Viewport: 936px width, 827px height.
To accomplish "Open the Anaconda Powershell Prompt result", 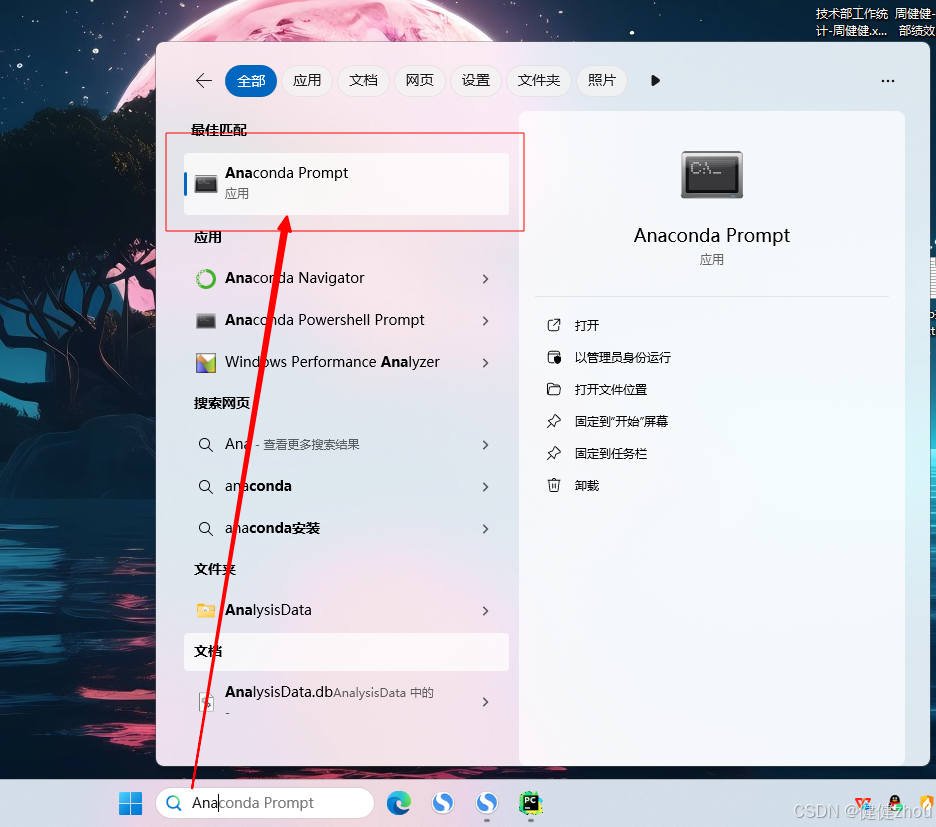I will tap(346, 320).
